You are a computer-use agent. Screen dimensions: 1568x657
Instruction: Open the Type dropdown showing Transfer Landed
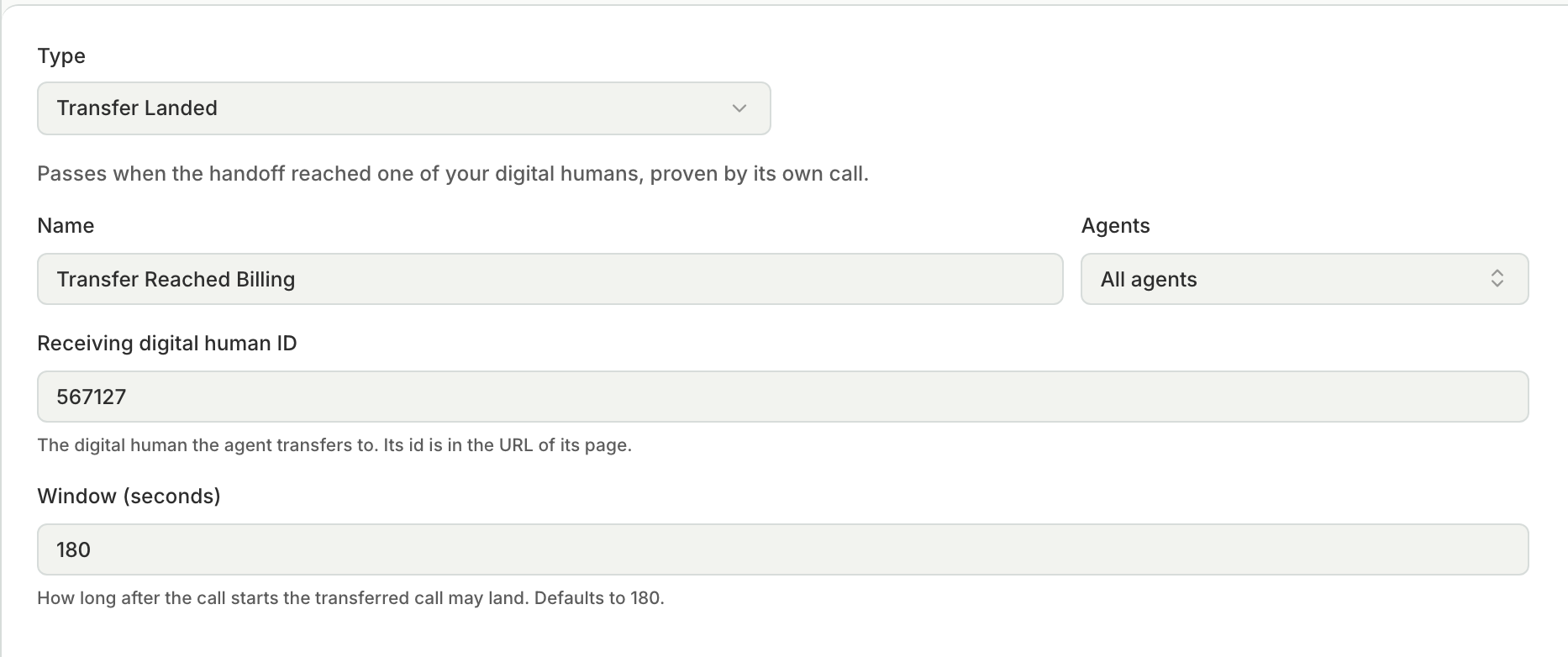[404, 108]
